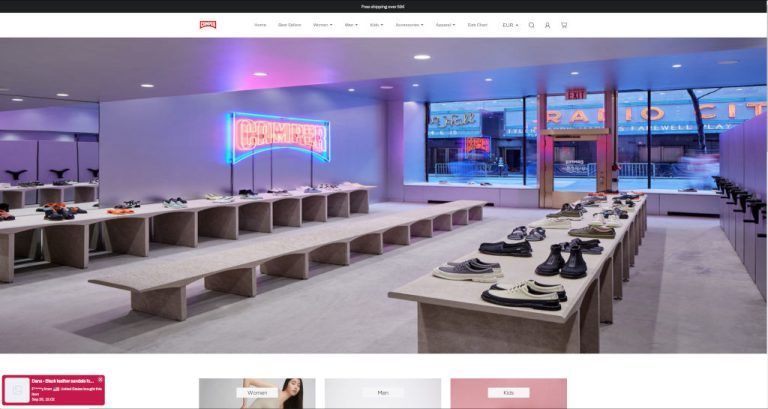Go to Home in navigation menu

coord(260,25)
